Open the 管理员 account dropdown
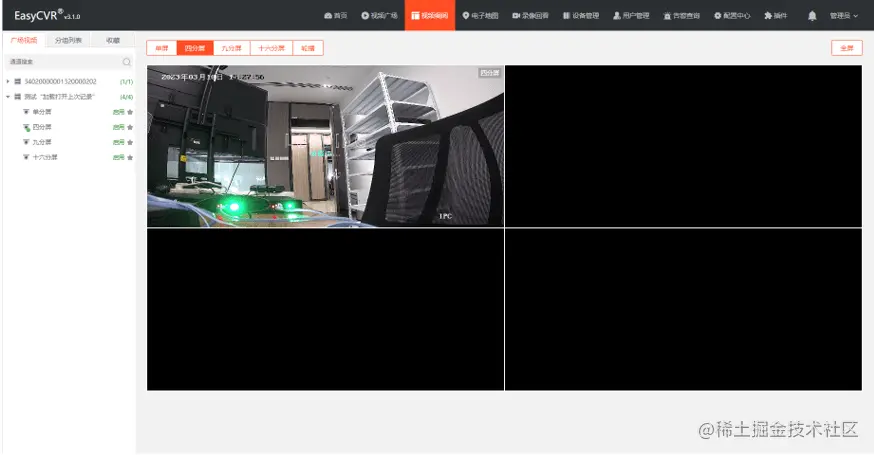 (844, 16)
